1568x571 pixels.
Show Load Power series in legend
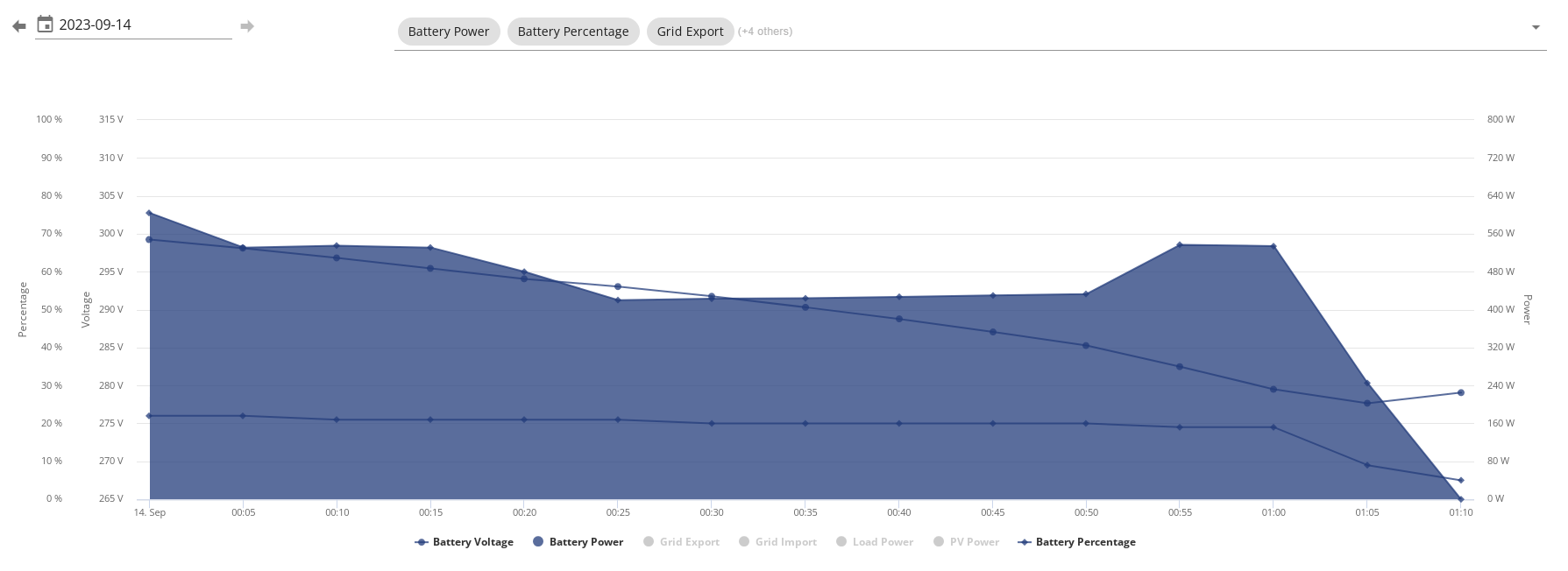coord(875,542)
